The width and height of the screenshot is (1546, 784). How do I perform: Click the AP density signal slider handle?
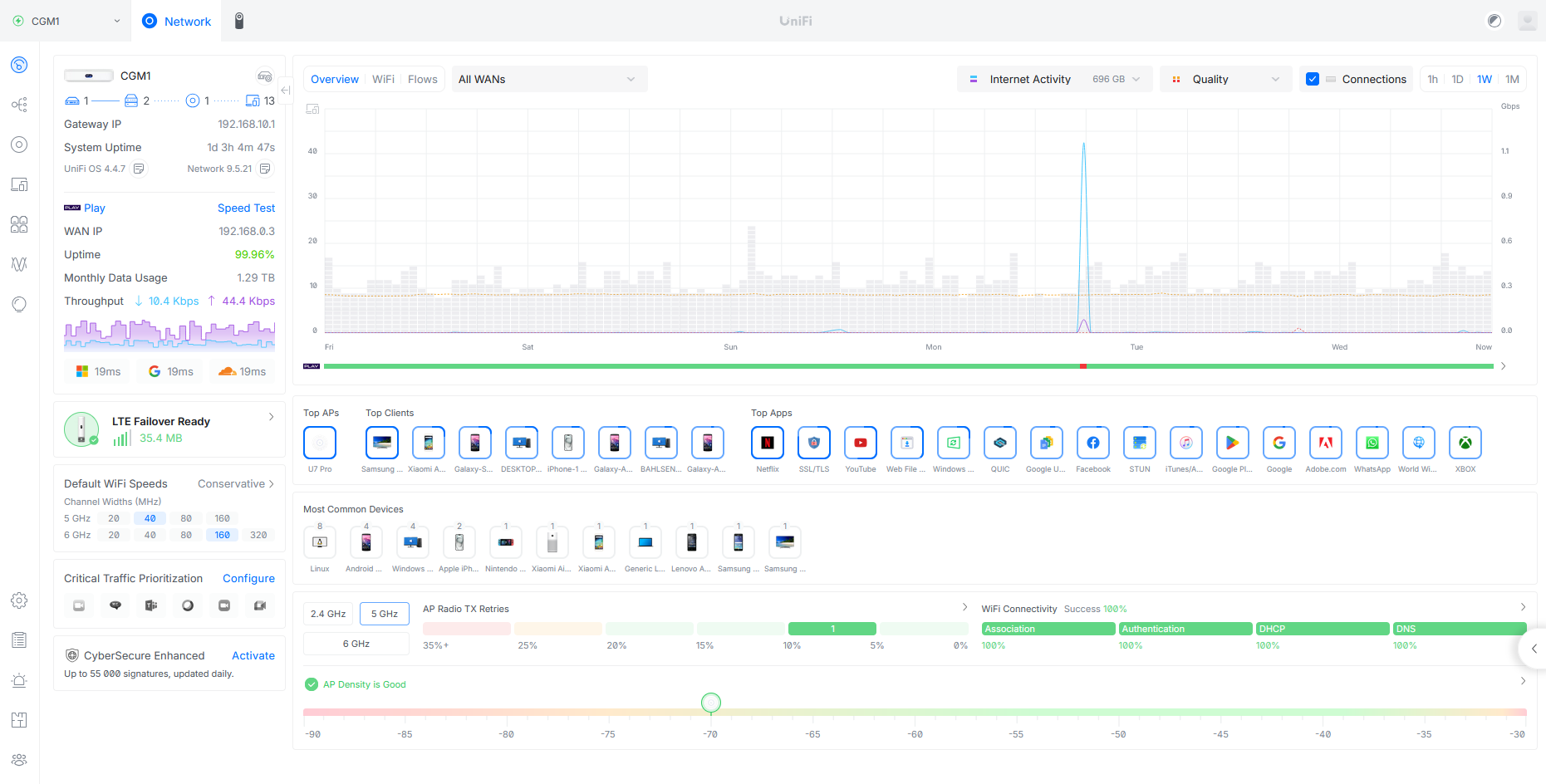710,703
